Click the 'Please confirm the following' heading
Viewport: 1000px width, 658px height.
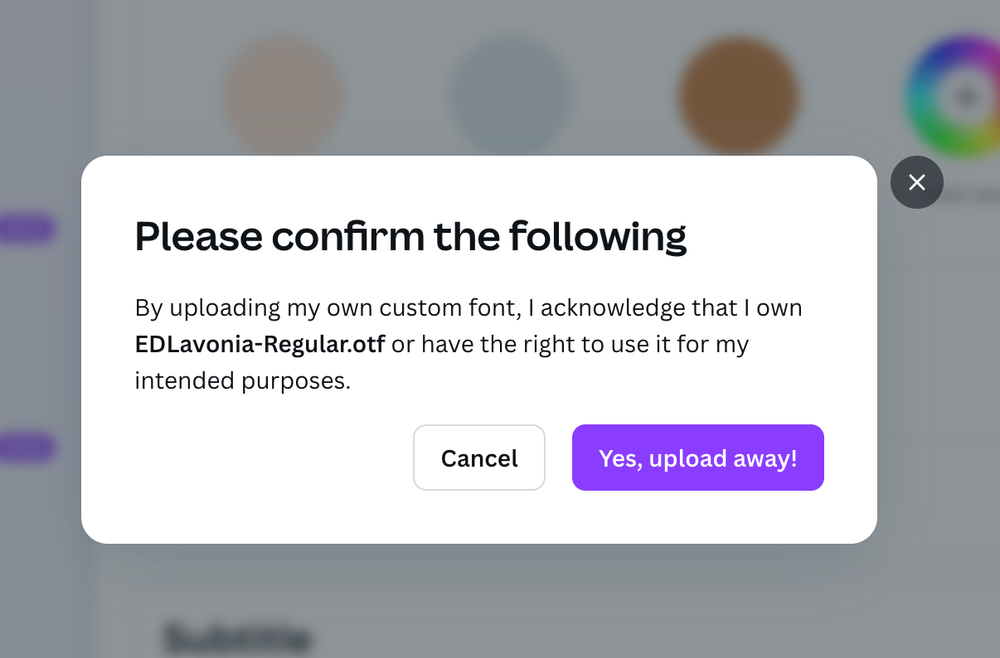tap(411, 237)
